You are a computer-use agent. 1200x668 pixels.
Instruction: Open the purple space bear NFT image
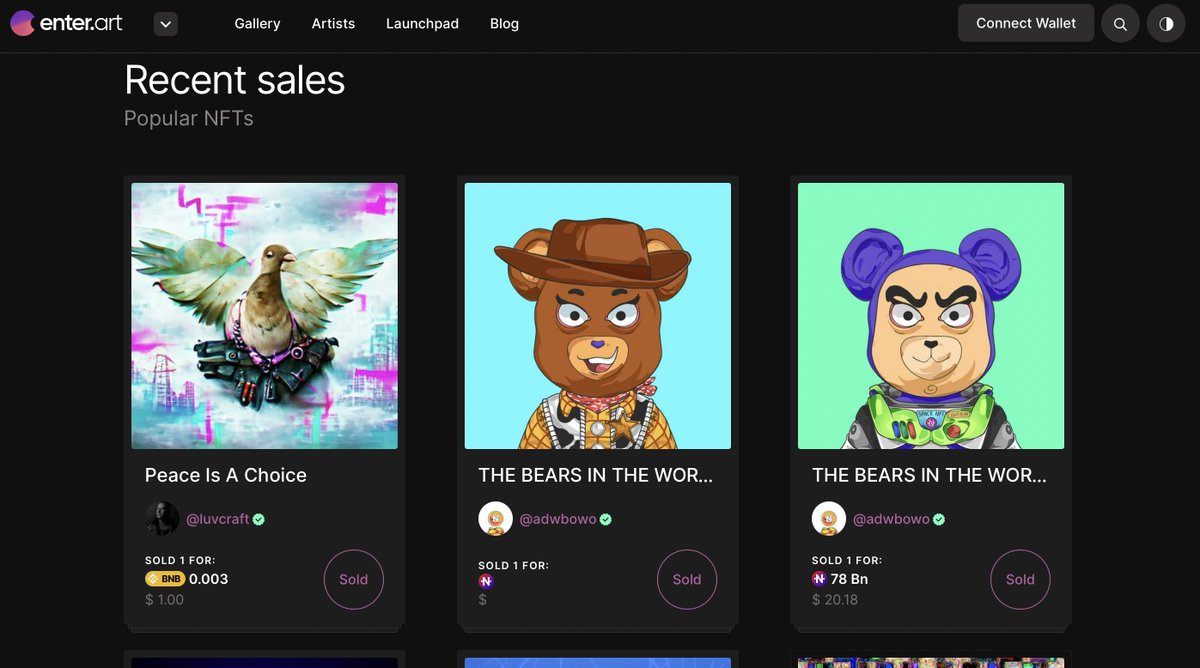pos(931,316)
